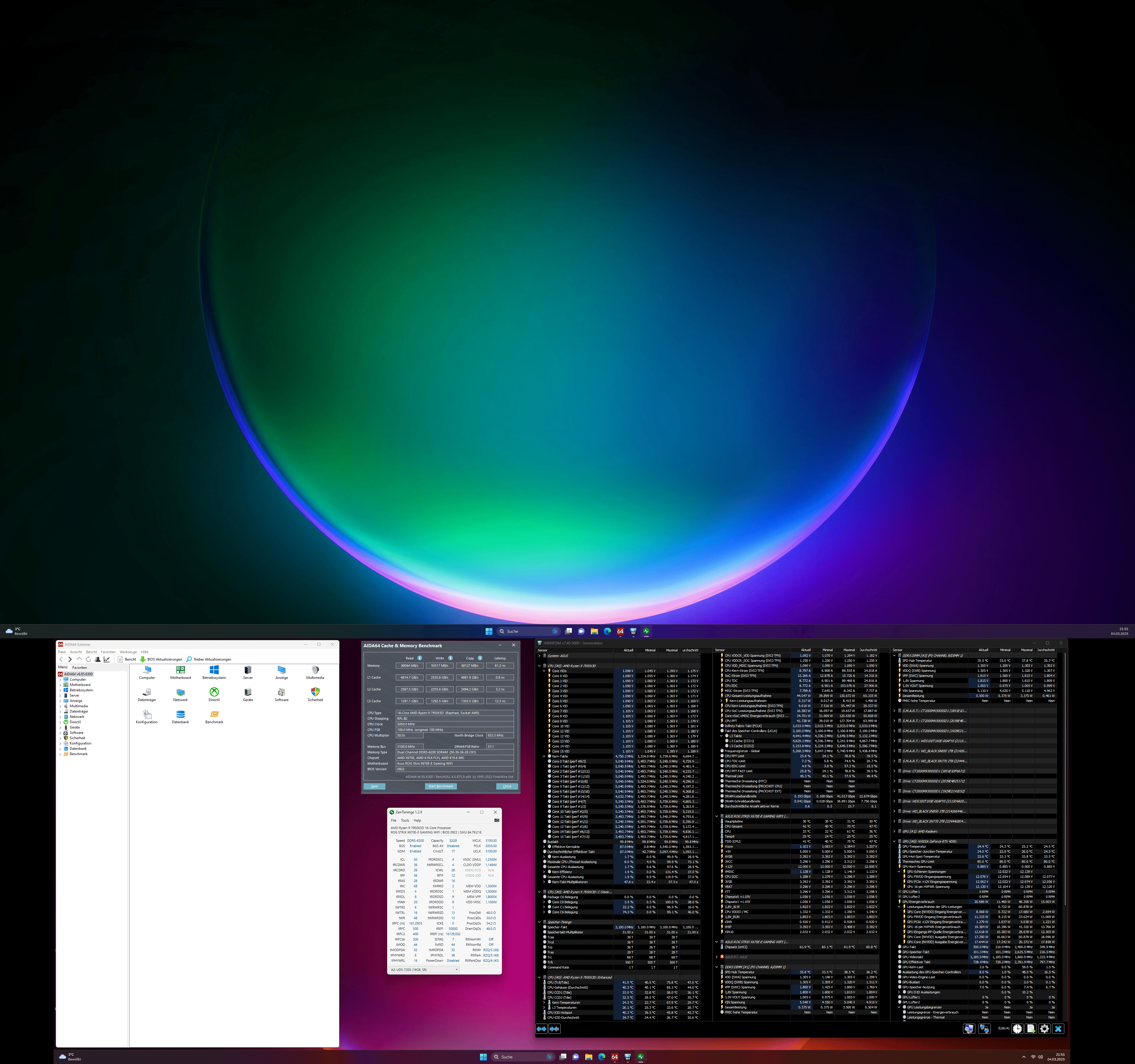Open the Motherboard category icon in AIDA64
The image size is (1135, 1064).
pos(180,670)
